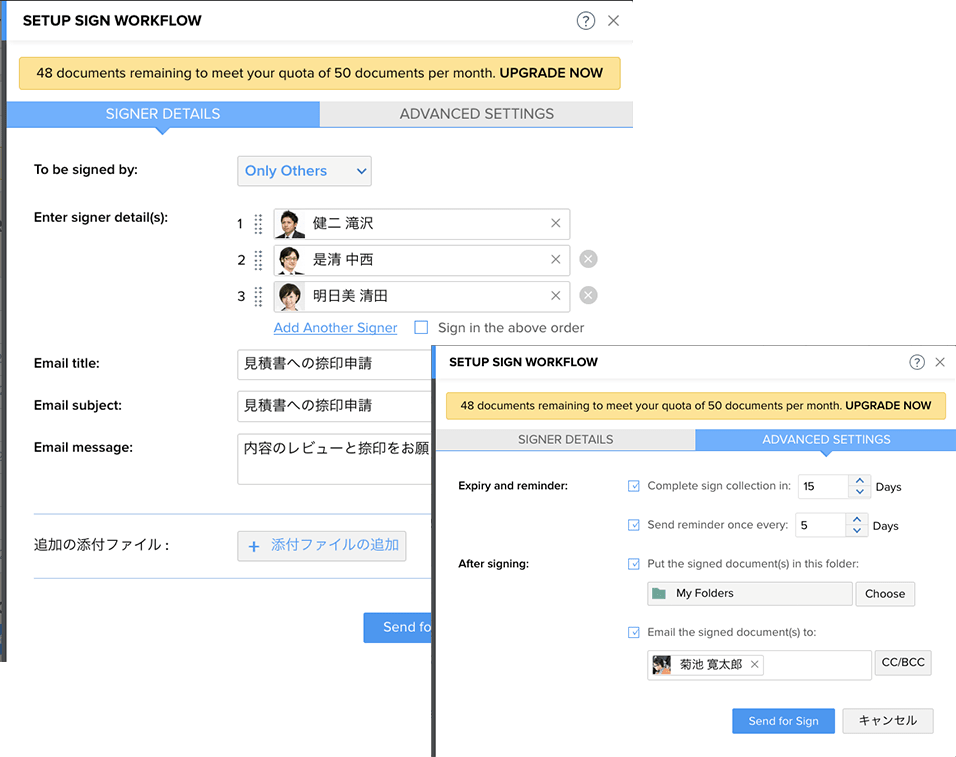
Task: Switch to Advanced Settings tab in back dialog
Action: pos(476,114)
